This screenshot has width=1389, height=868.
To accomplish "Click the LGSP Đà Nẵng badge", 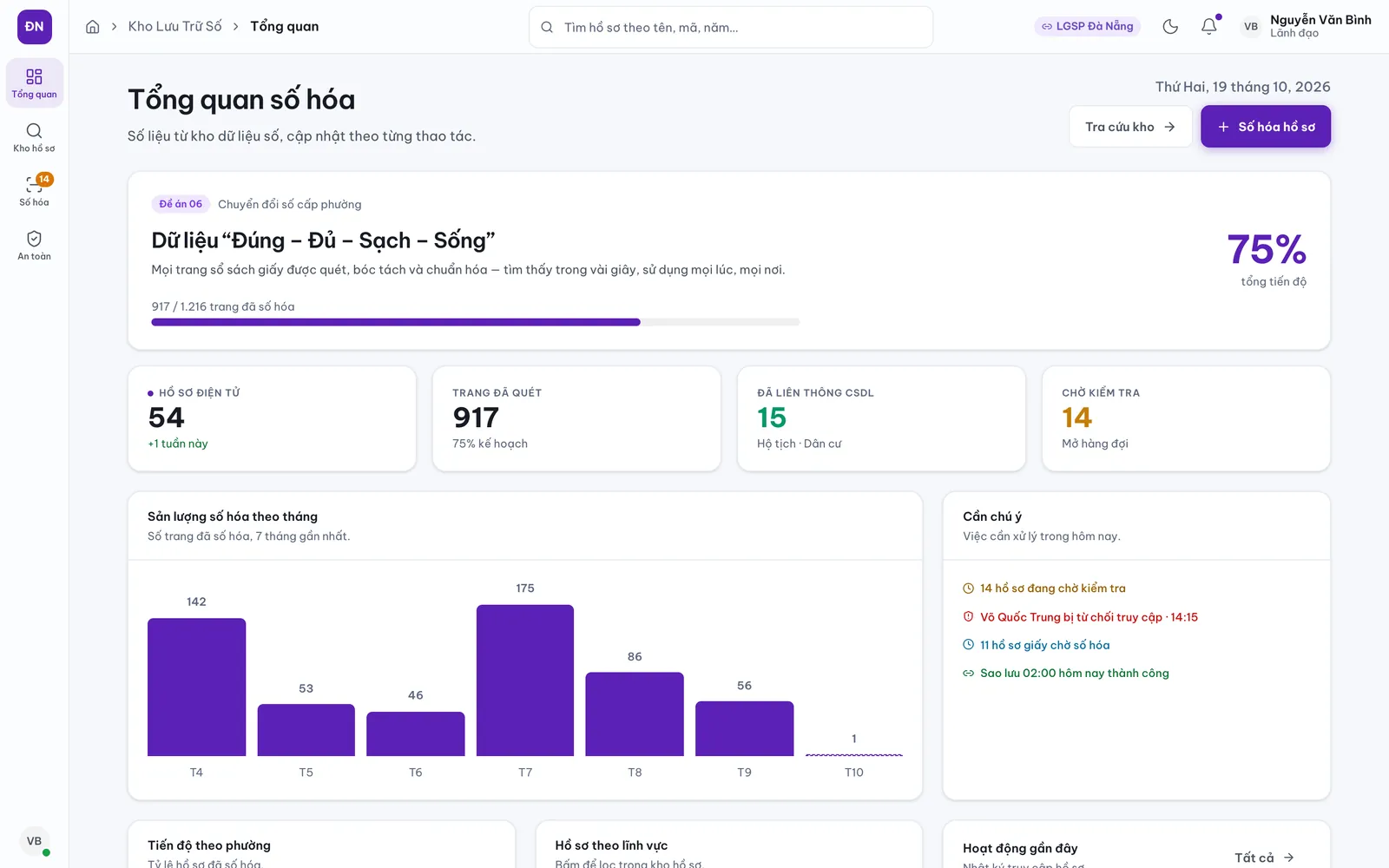I will pos(1088,27).
